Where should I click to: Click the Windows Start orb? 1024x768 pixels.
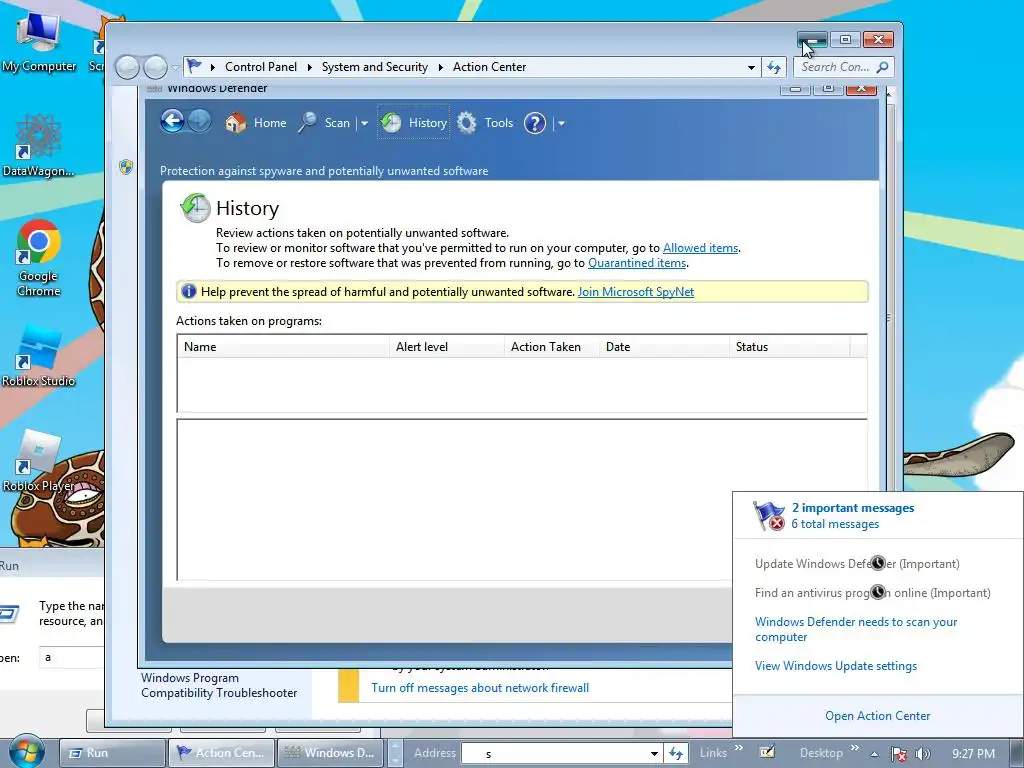(x=25, y=752)
